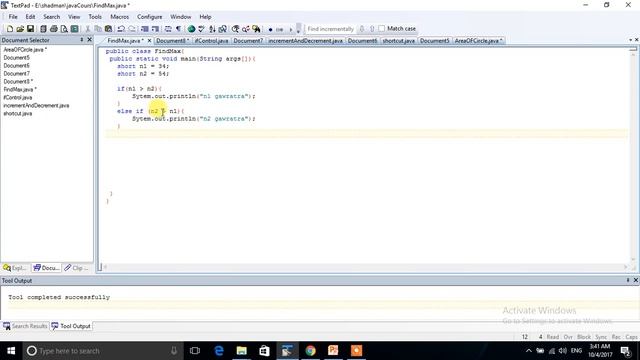Close the Tool Output panel
Viewport: 640px width, 360px height.
coord(636,280)
